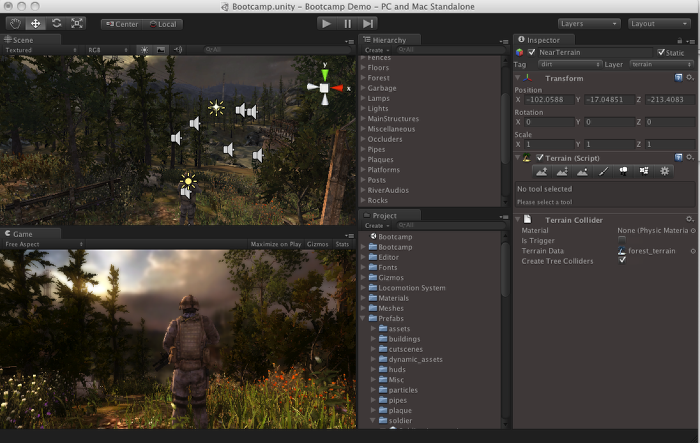Select the Scale tool

(x=77, y=23)
